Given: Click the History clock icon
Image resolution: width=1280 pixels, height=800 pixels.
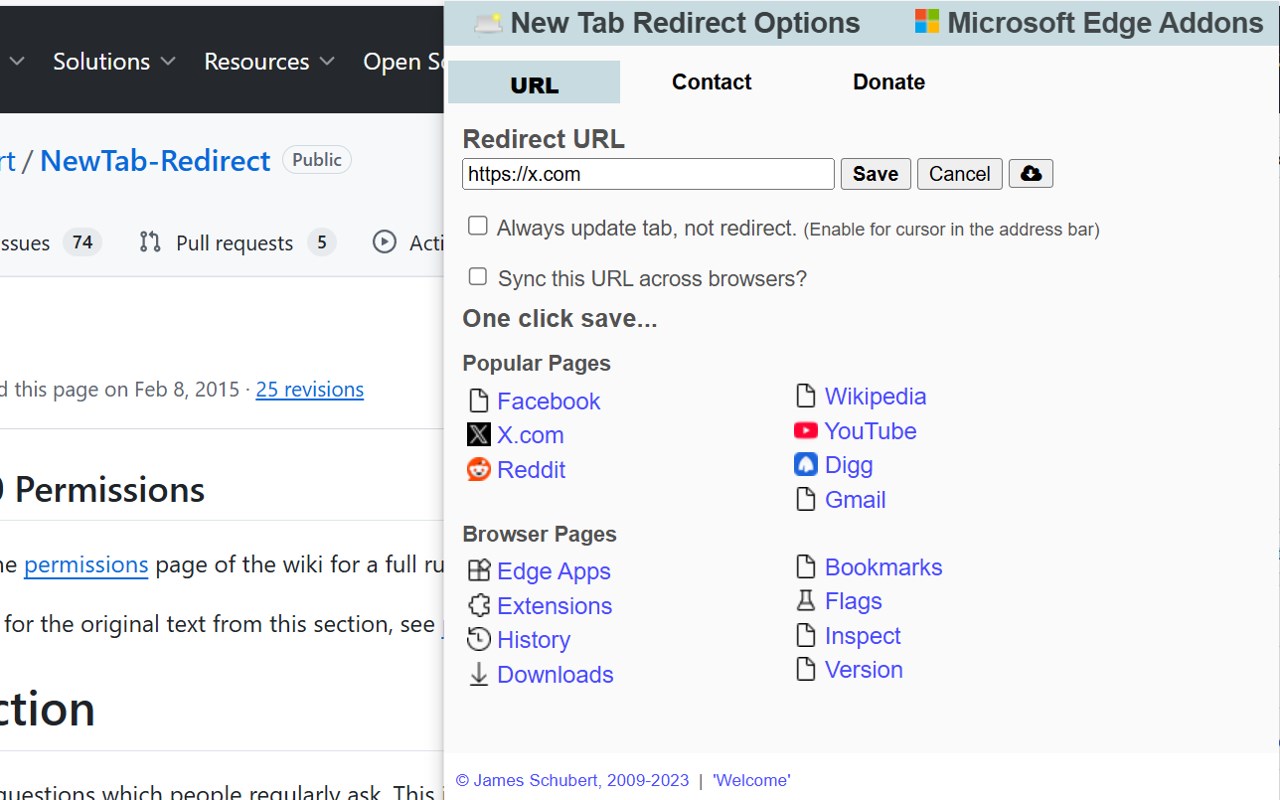Looking at the screenshot, I should coord(479,639).
